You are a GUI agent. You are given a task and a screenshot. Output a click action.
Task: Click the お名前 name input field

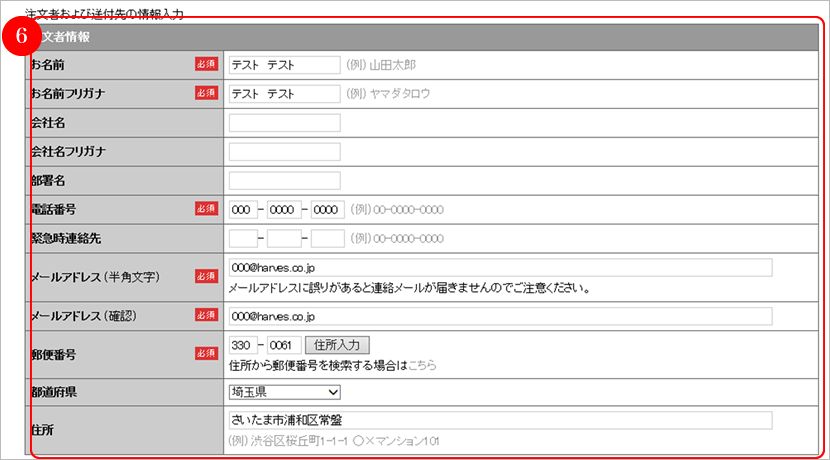284,65
